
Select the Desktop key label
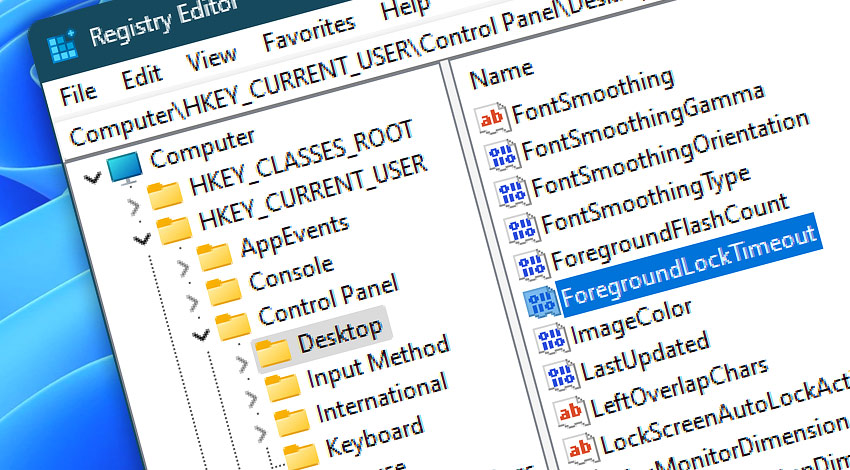click(340, 336)
